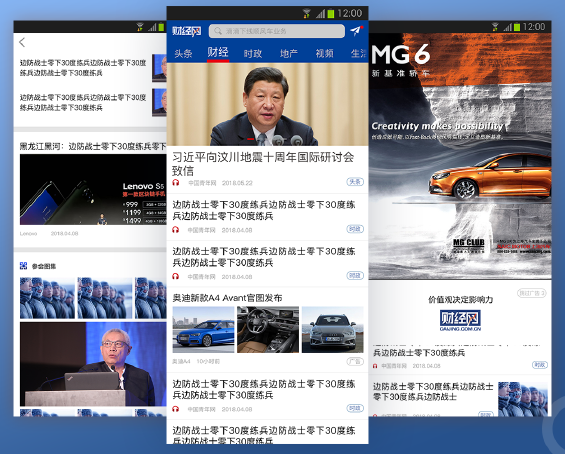
Task: Tap the skip-ad 跳过广告 button on right phone
Action: (532, 293)
